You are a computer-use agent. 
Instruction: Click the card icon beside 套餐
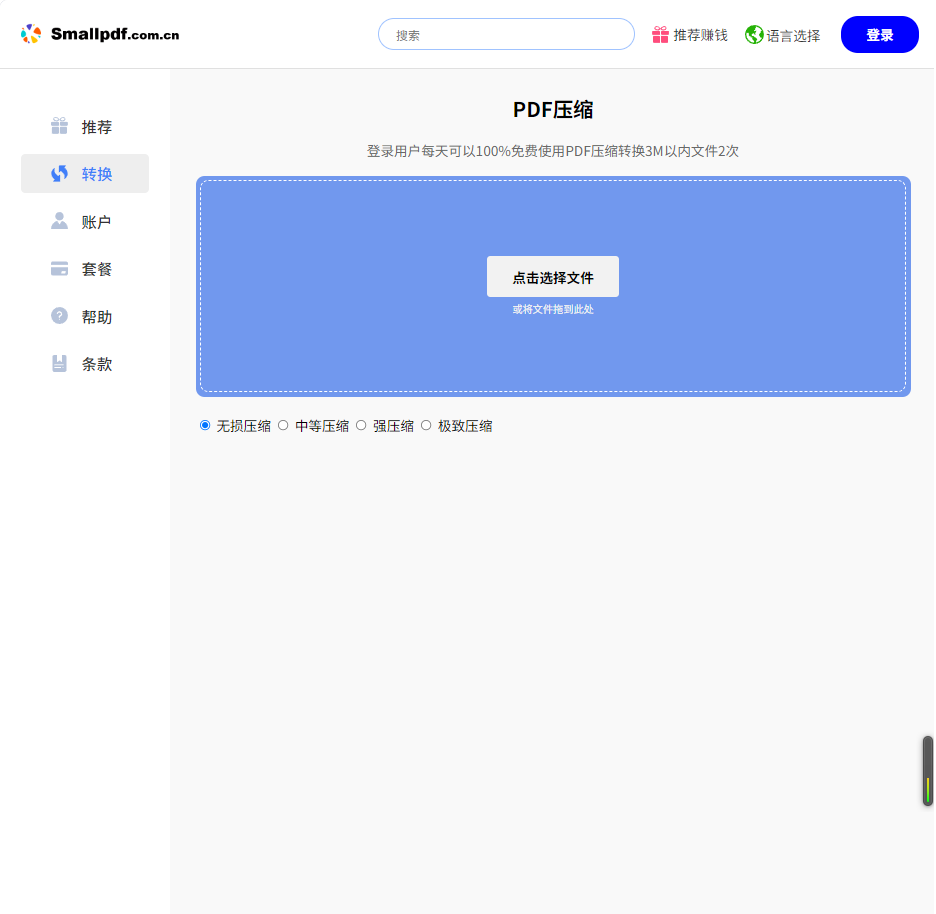click(59, 269)
